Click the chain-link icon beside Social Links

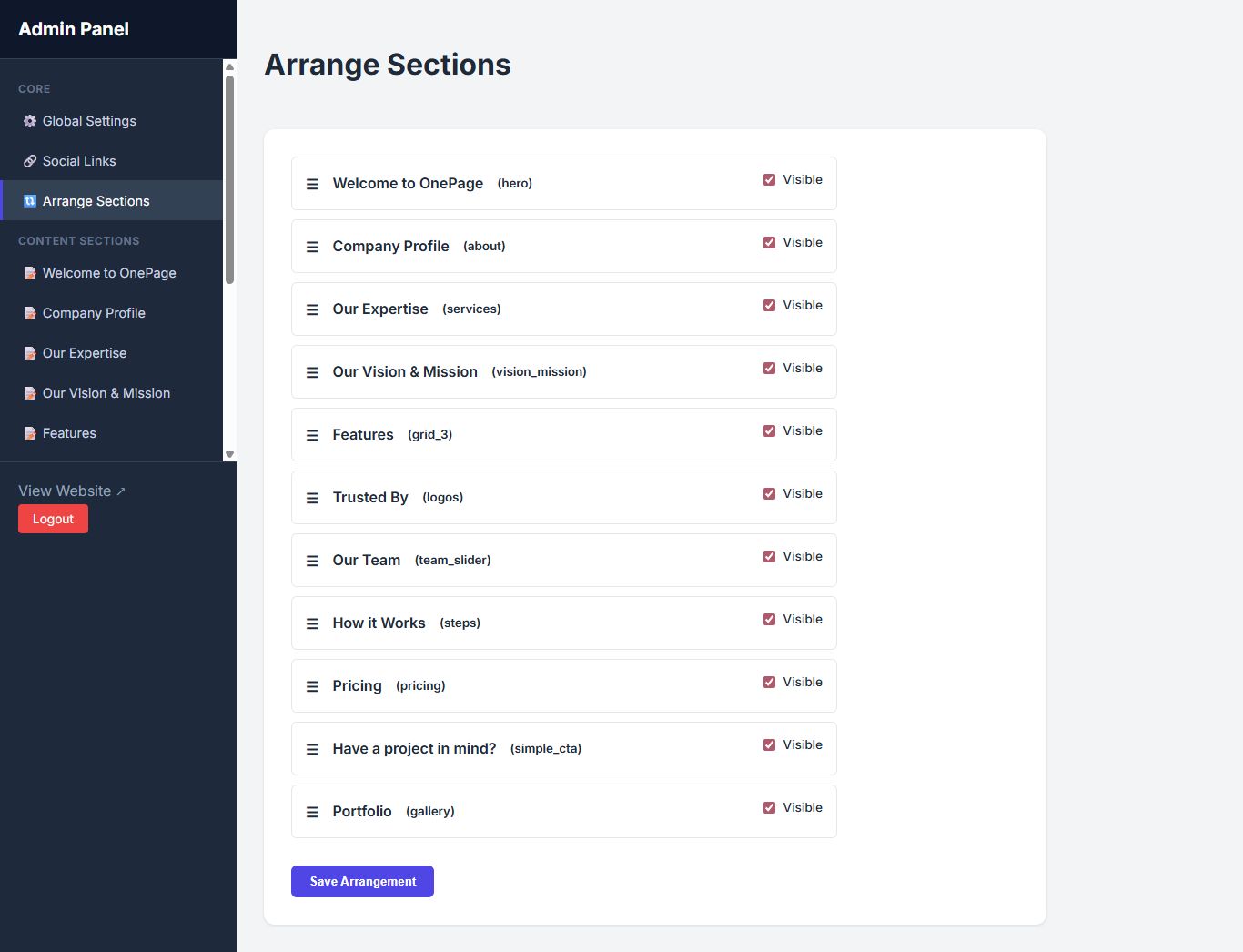(30, 161)
